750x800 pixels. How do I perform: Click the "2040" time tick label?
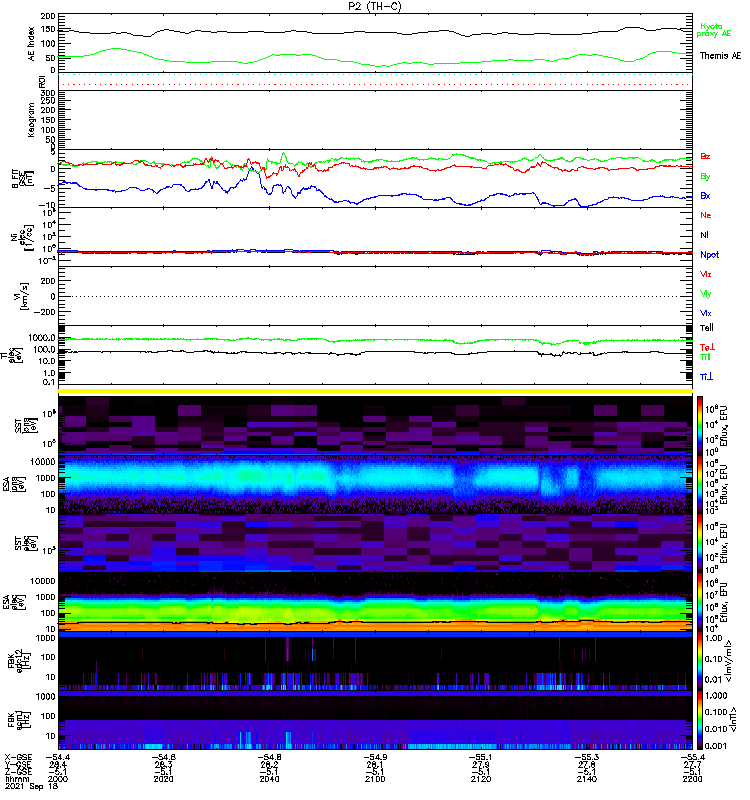tap(269, 779)
